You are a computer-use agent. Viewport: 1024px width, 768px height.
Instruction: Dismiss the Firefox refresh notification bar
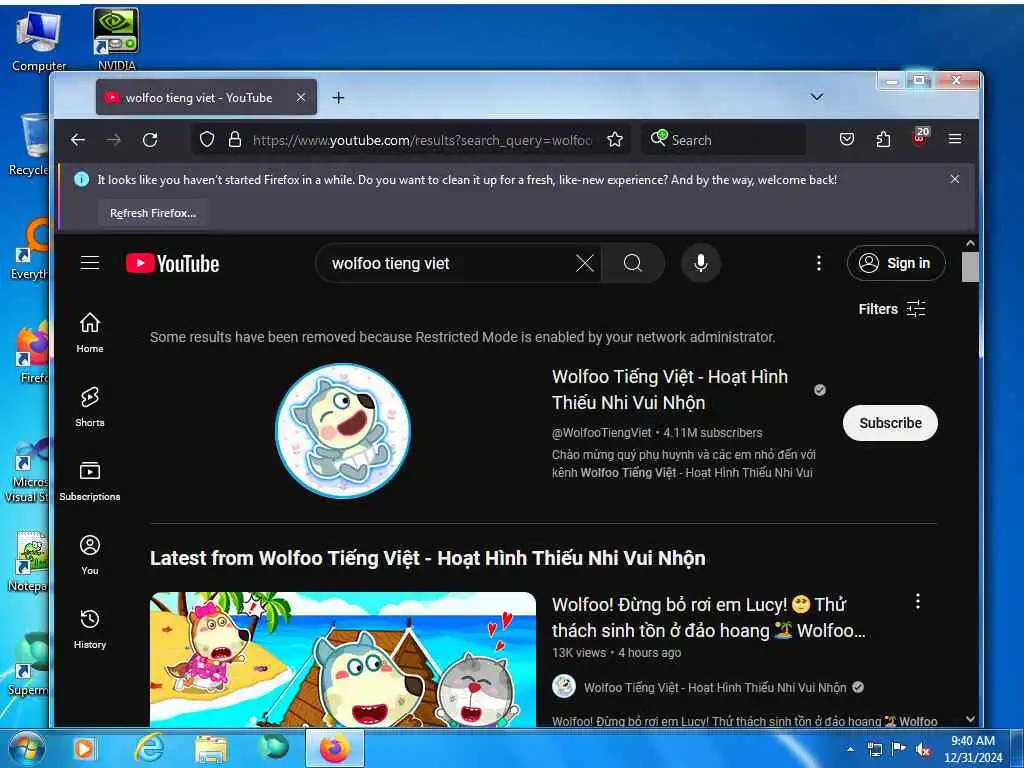[x=955, y=179]
